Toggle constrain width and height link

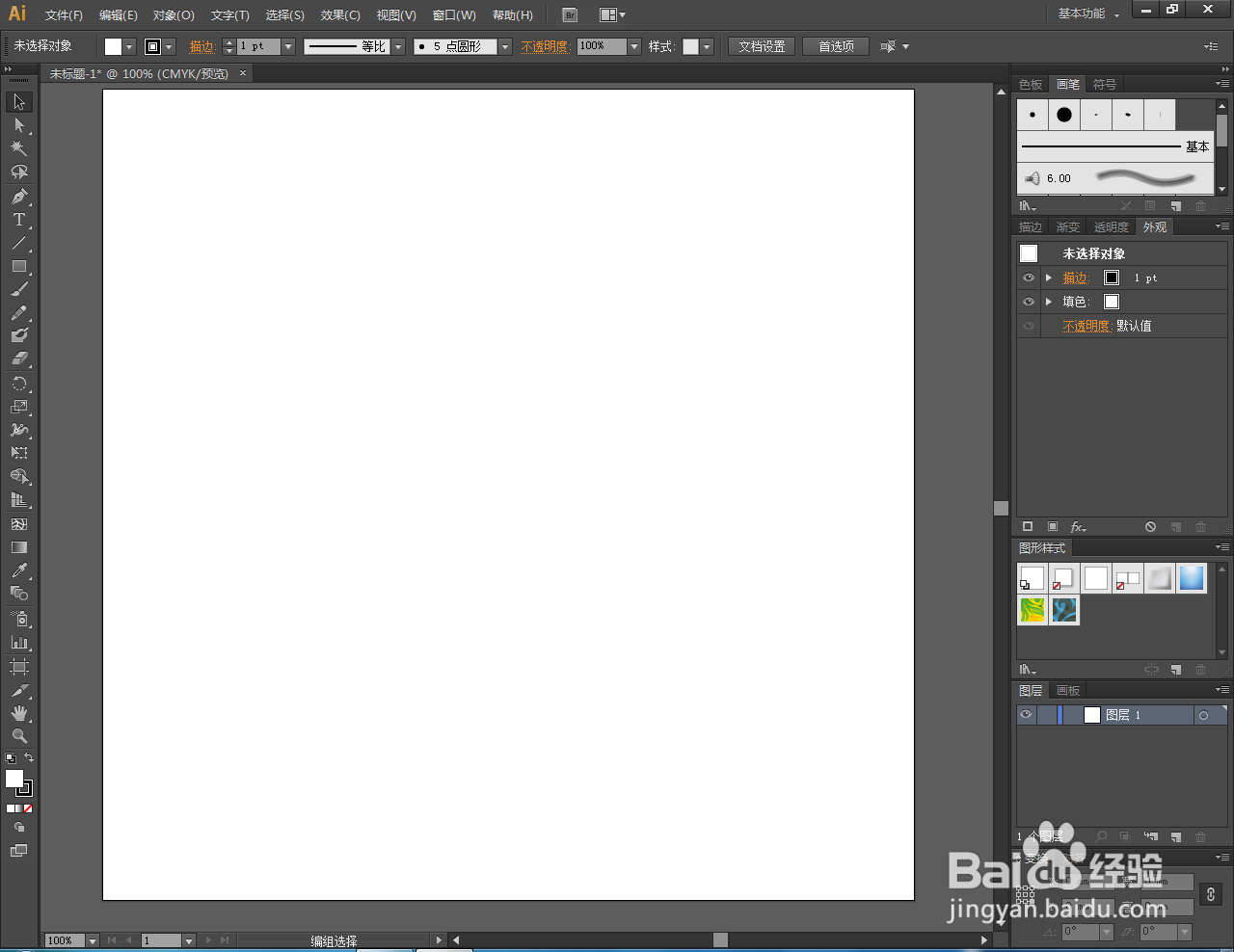1211,894
